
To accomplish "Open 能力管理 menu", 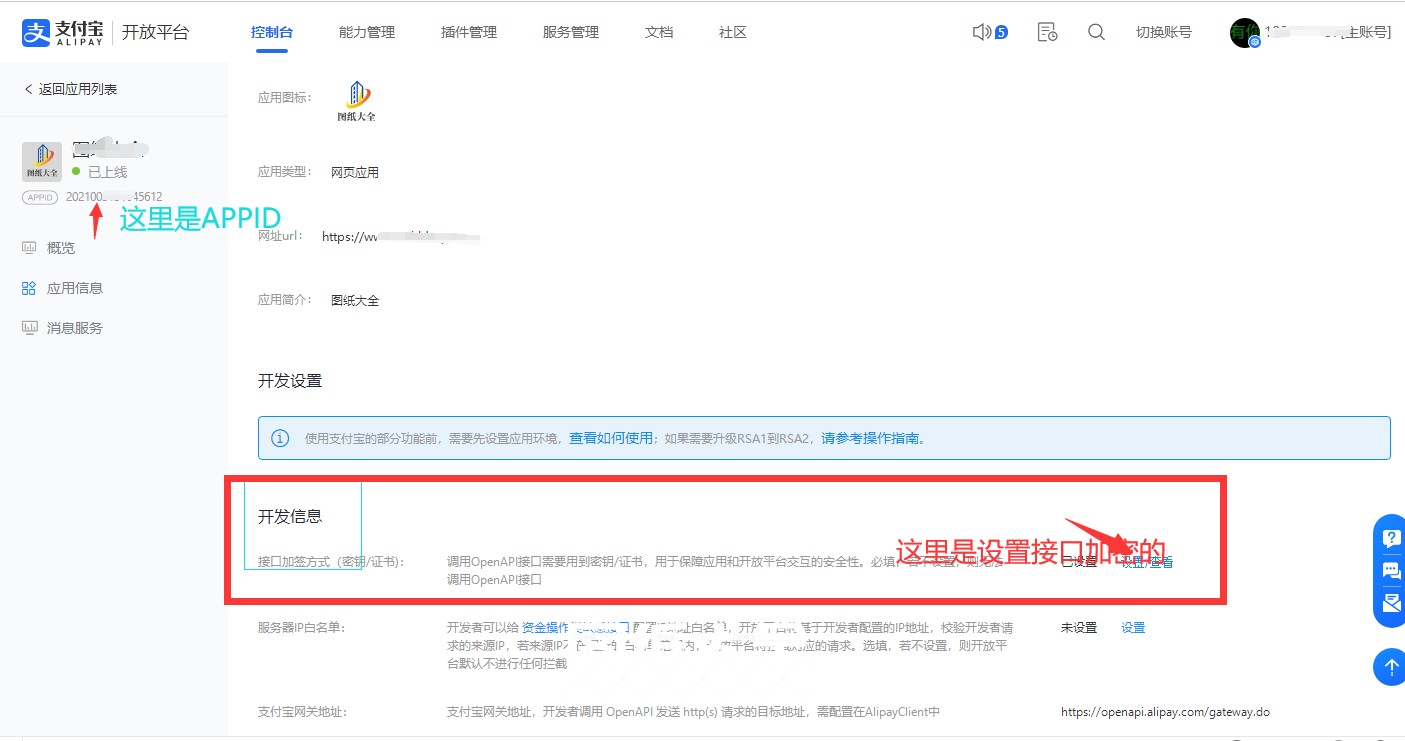I will coord(367,32).
